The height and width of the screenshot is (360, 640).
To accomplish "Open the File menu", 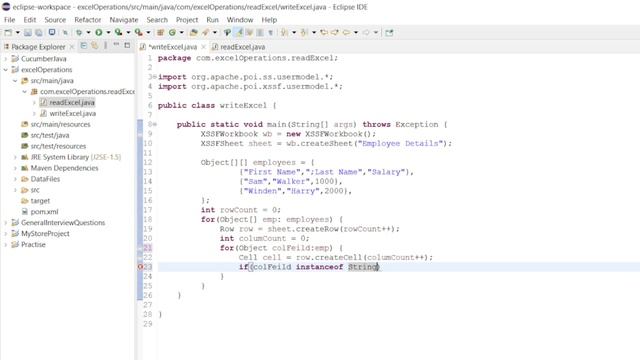I will click(9, 20).
